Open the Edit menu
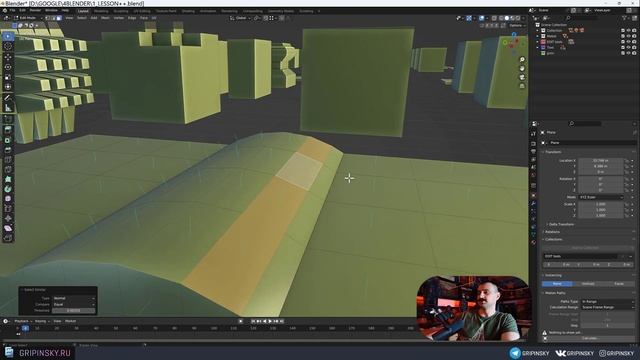This screenshot has width=640, height=360. pos(22,10)
